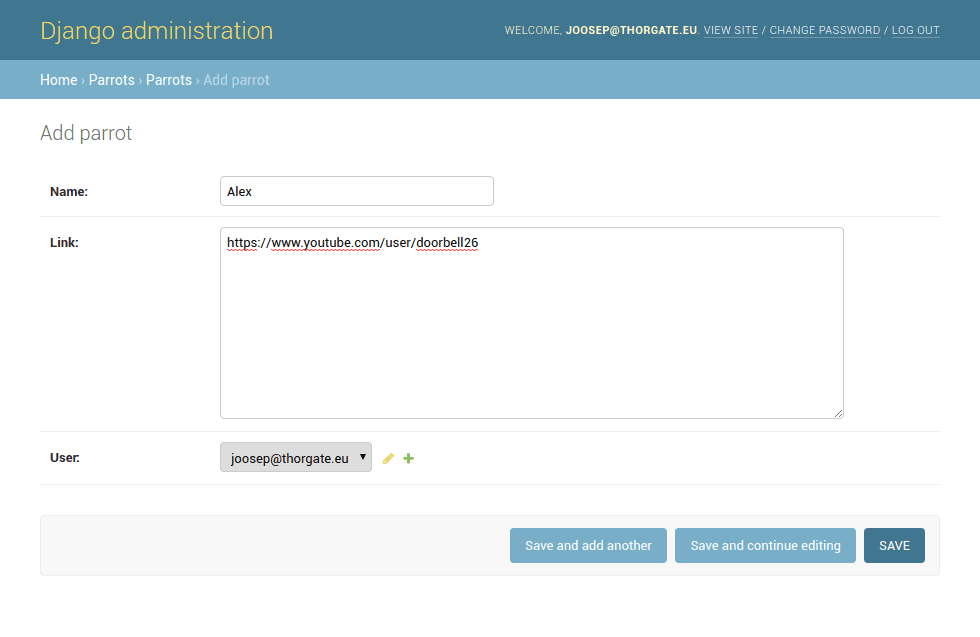Click the User field label
Screen dimensions: 980x637
(65, 458)
